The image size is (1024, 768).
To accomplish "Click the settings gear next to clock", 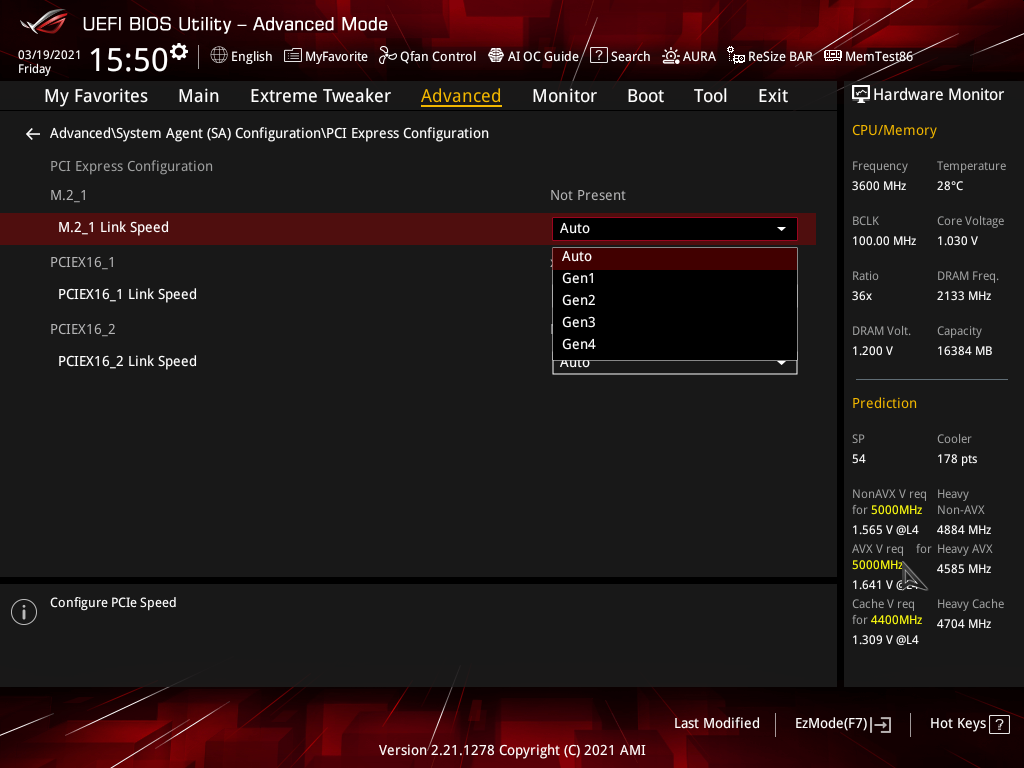I will (179, 52).
